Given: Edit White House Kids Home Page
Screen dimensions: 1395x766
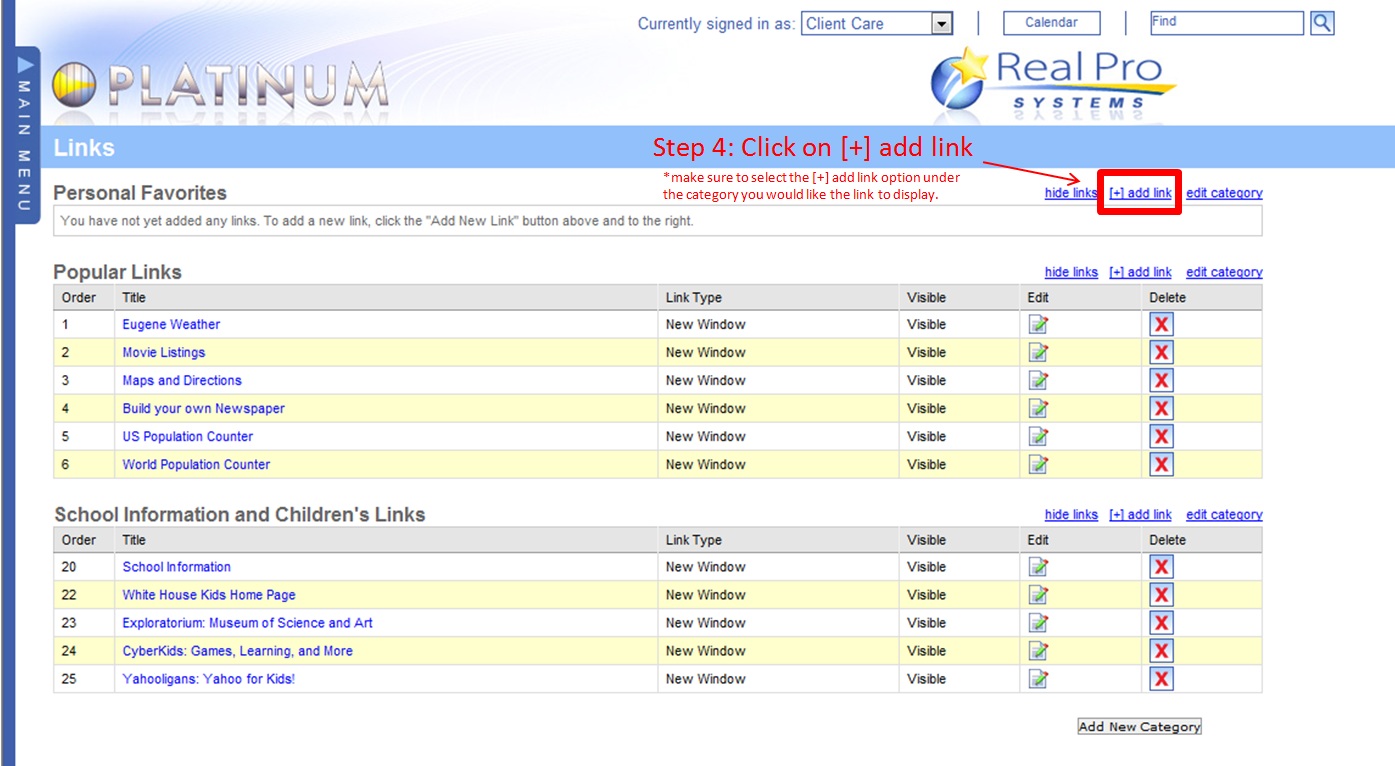Looking at the screenshot, I should [x=1039, y=595].
